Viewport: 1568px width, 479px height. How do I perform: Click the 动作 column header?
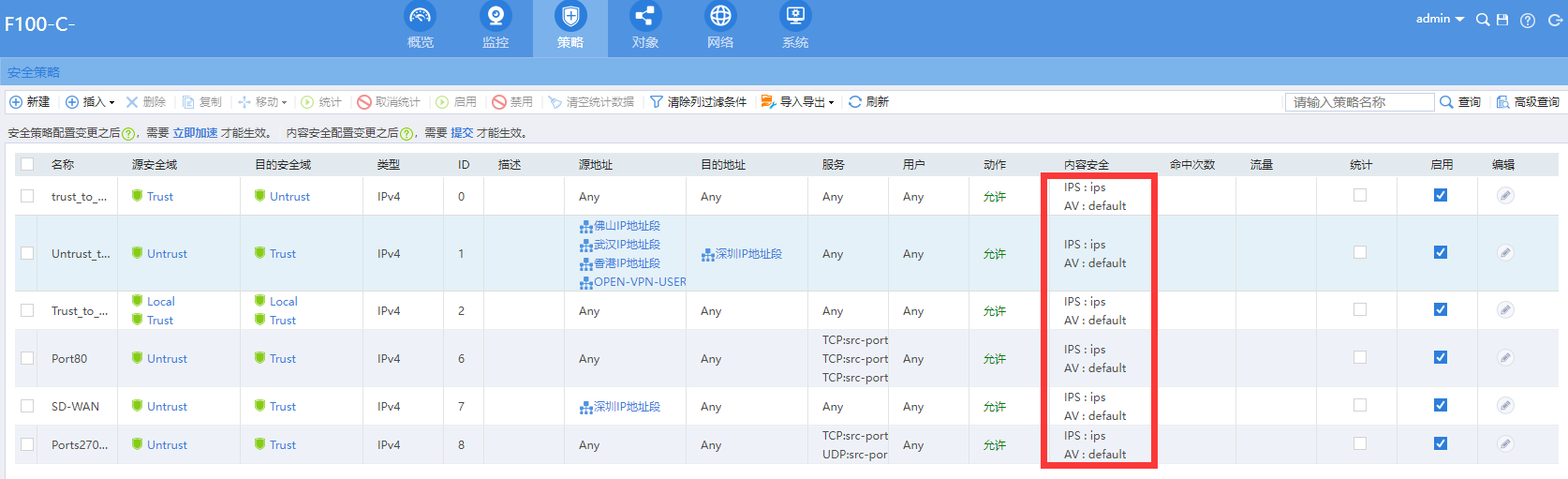pyautogui.click(x=995, y=164)
